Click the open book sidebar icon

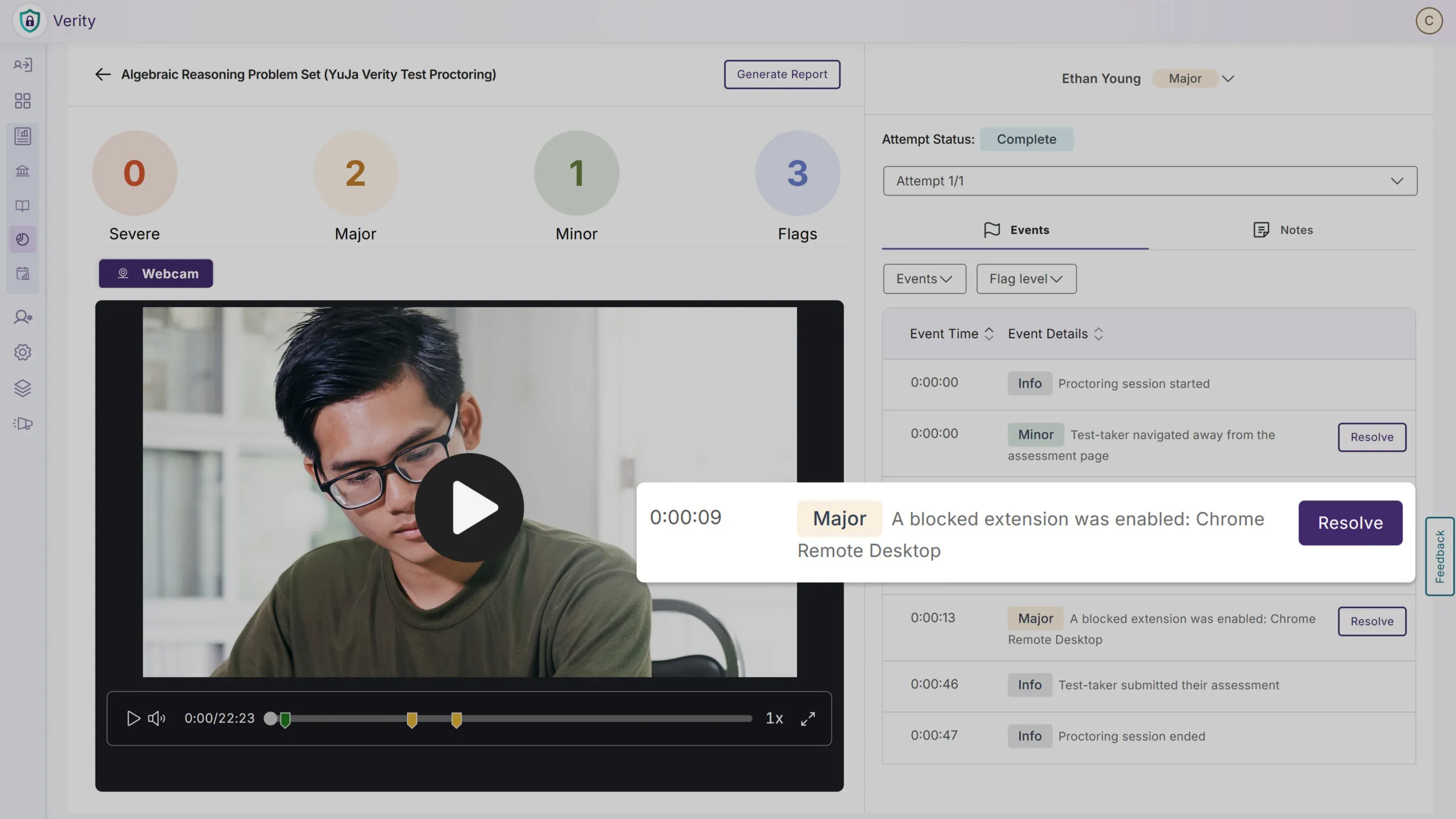tap(23, 205)
